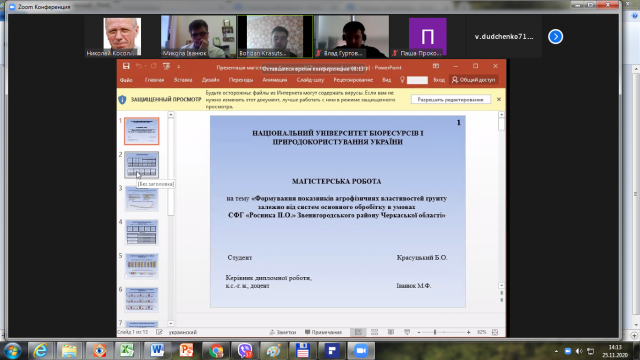Switch to the Вид ribbon tab
640x360 pixels.
pyautogui.click(x=387, y=80)
